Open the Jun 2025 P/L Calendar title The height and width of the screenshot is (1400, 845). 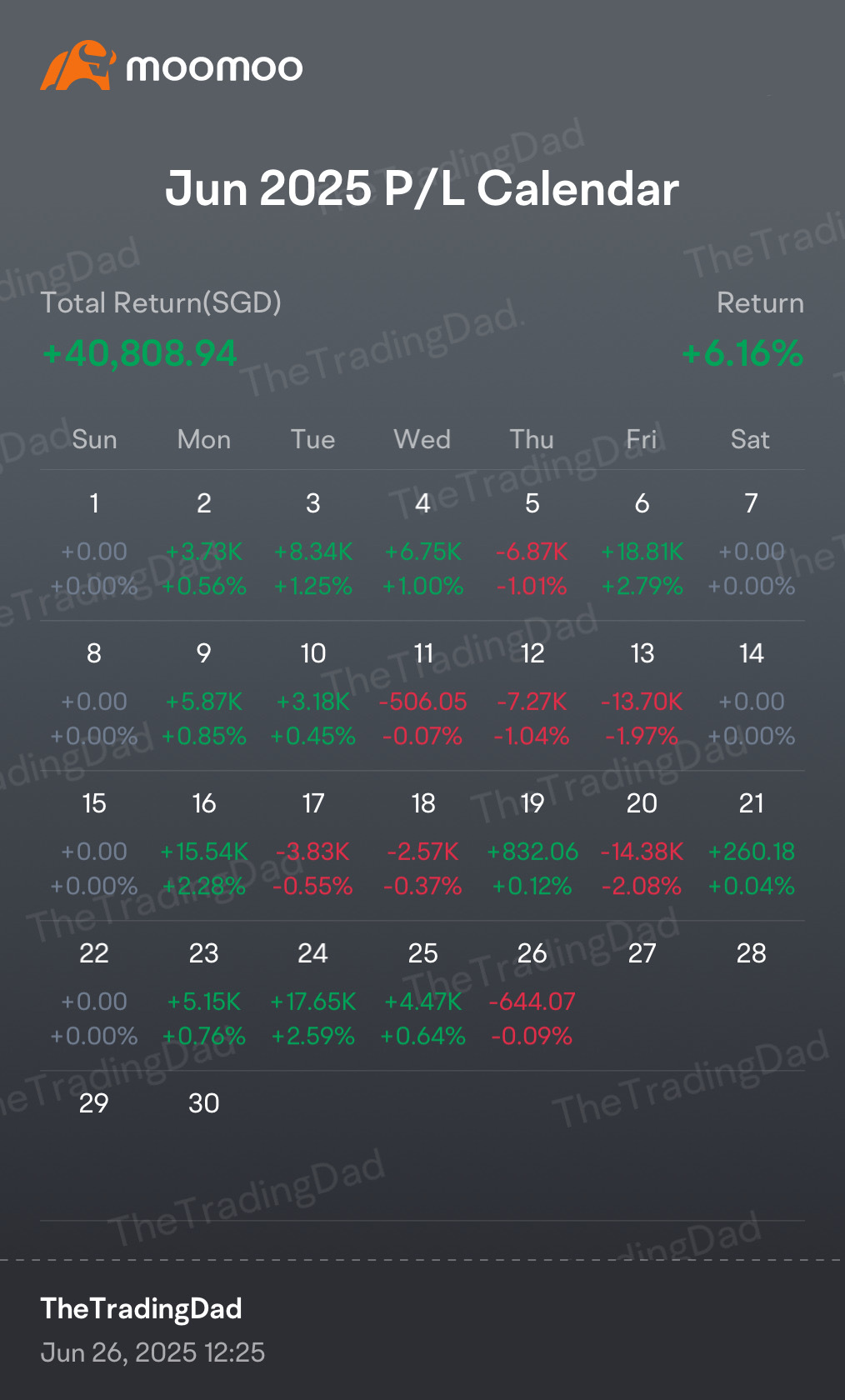tap(422, 188)
